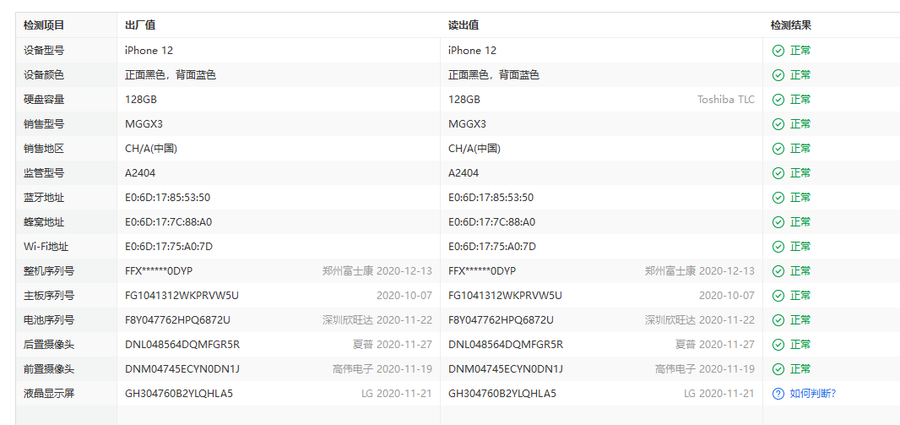Click the green check icon in 整机序列号 row
Viewport: 900px width, 425px height.
778,271
